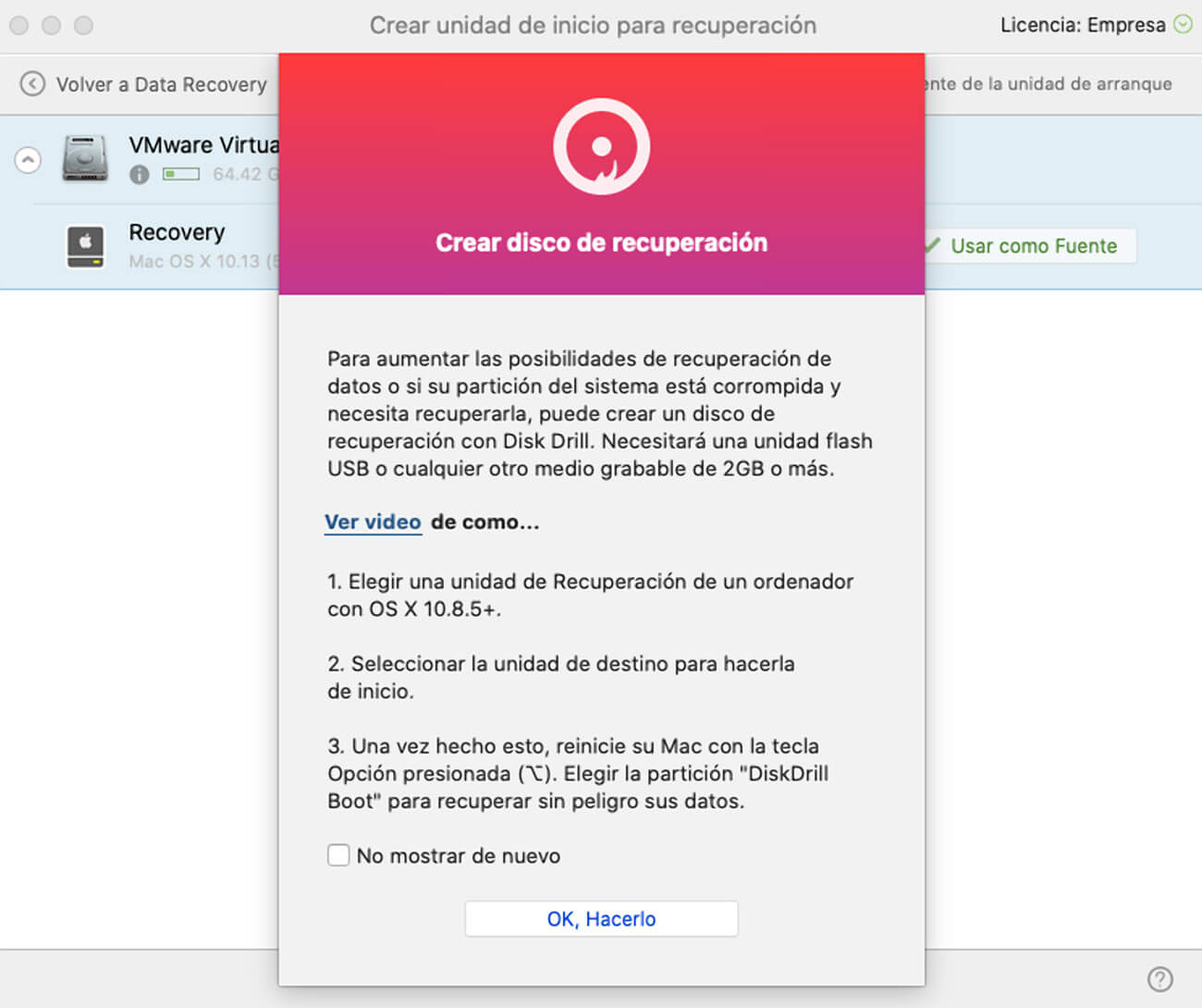Collapse the VMware Virtual disk row
This screenshot has width=1202, height=1008.
(x=28, y=160)
